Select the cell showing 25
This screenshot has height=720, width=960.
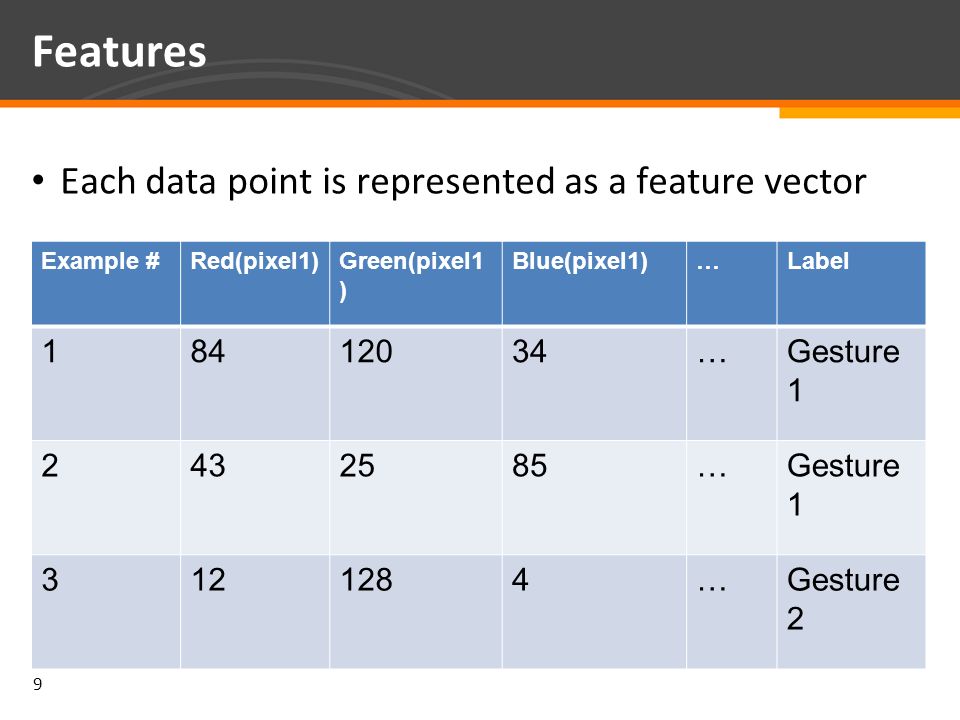416,497
